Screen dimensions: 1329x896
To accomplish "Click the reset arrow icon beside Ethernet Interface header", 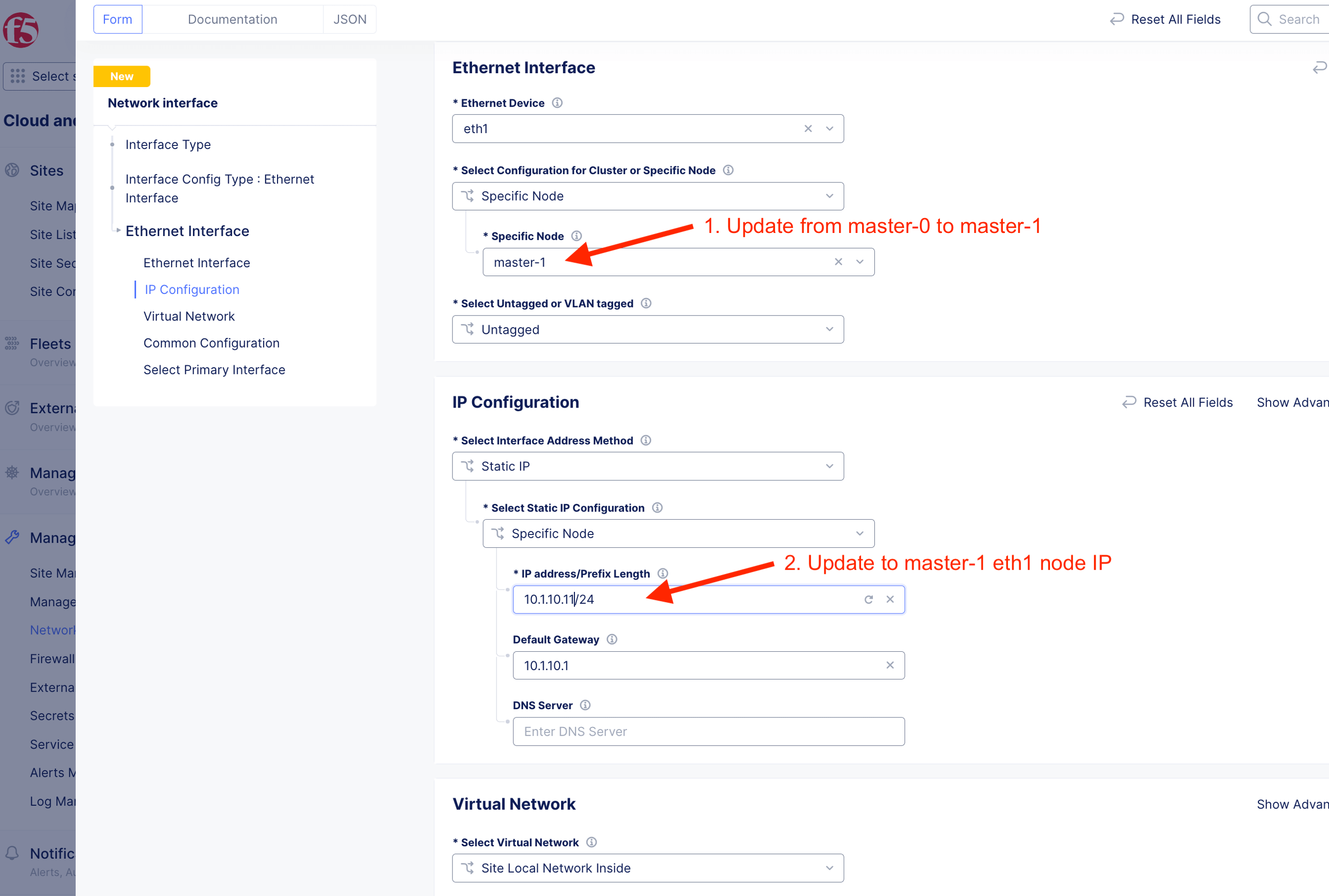I will pos(1319,68).
